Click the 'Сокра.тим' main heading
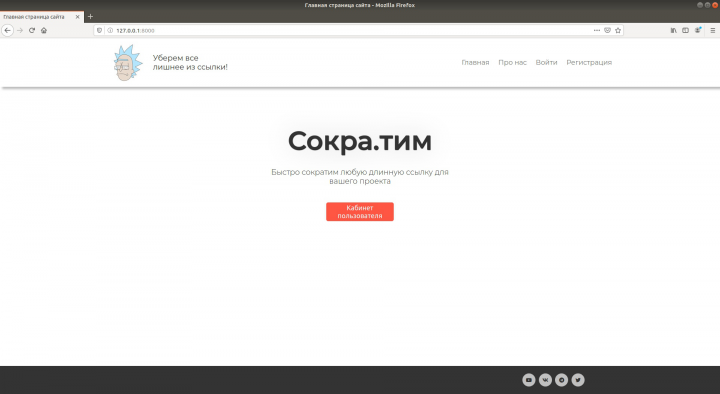 (x=360, y=141)
